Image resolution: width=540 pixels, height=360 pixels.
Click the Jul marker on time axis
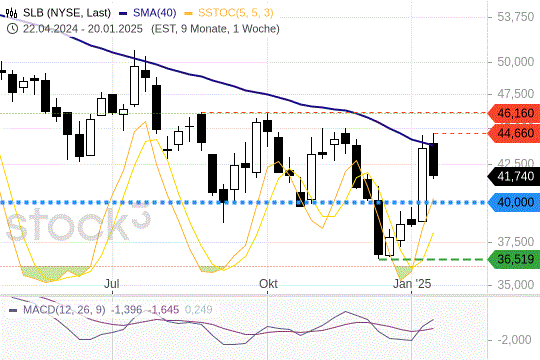point(112,284)
